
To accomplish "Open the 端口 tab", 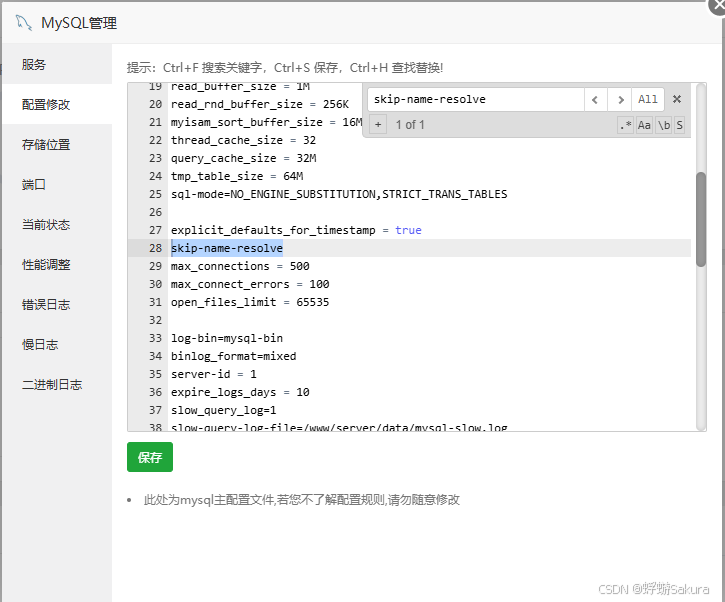I will pos(57,184).
